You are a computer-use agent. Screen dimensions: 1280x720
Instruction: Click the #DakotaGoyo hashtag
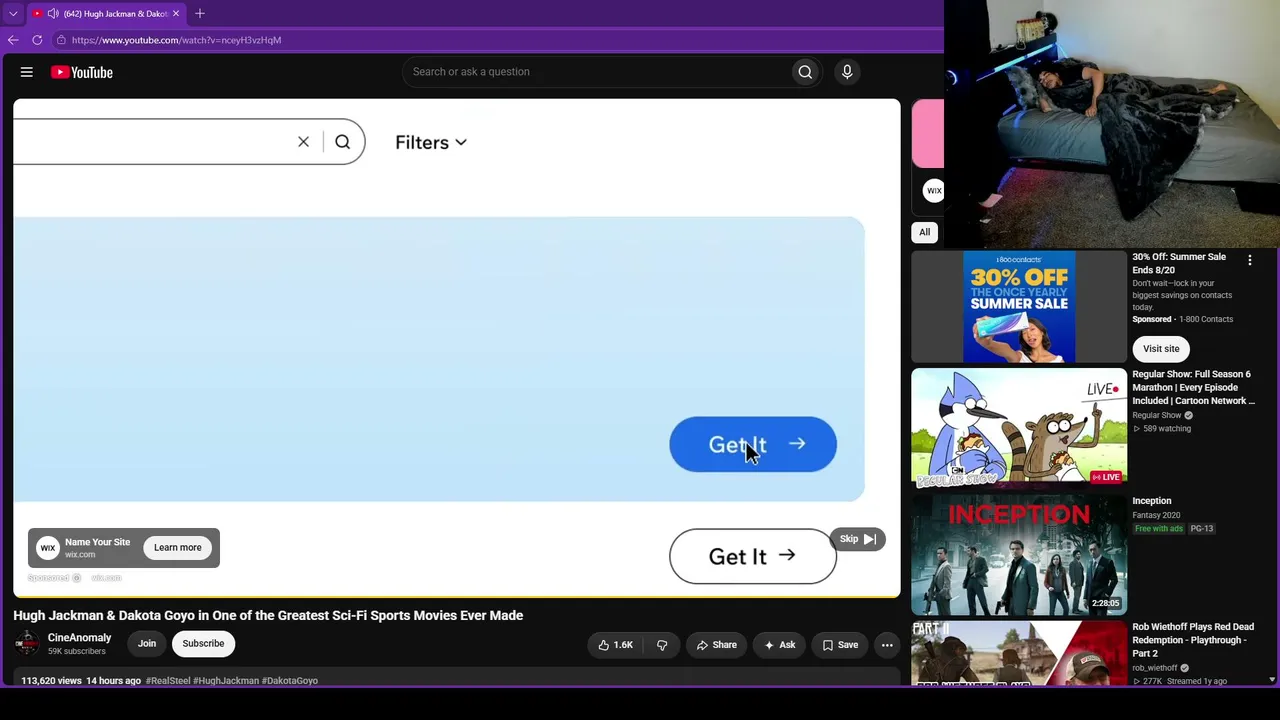[x=290, y=681]
